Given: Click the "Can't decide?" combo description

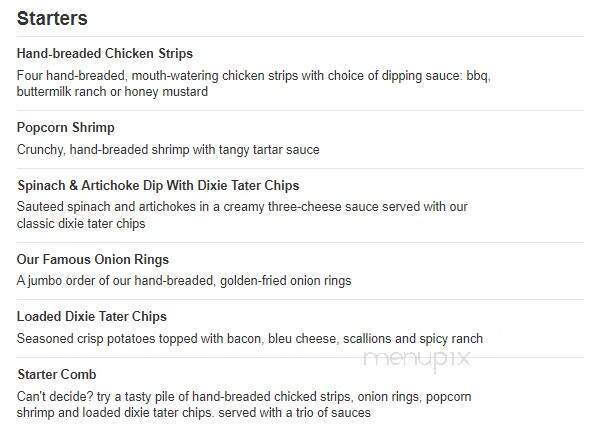Looking at the screenshot, I should coord(244,405).
